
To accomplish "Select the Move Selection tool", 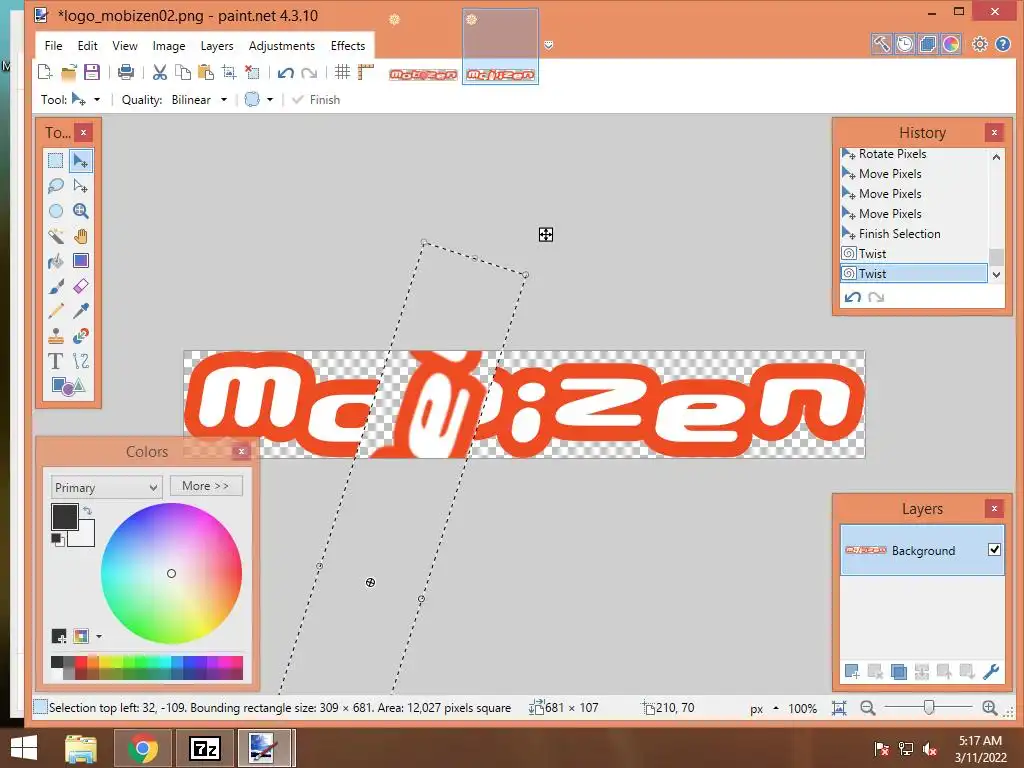I will [x=81, y=186].
